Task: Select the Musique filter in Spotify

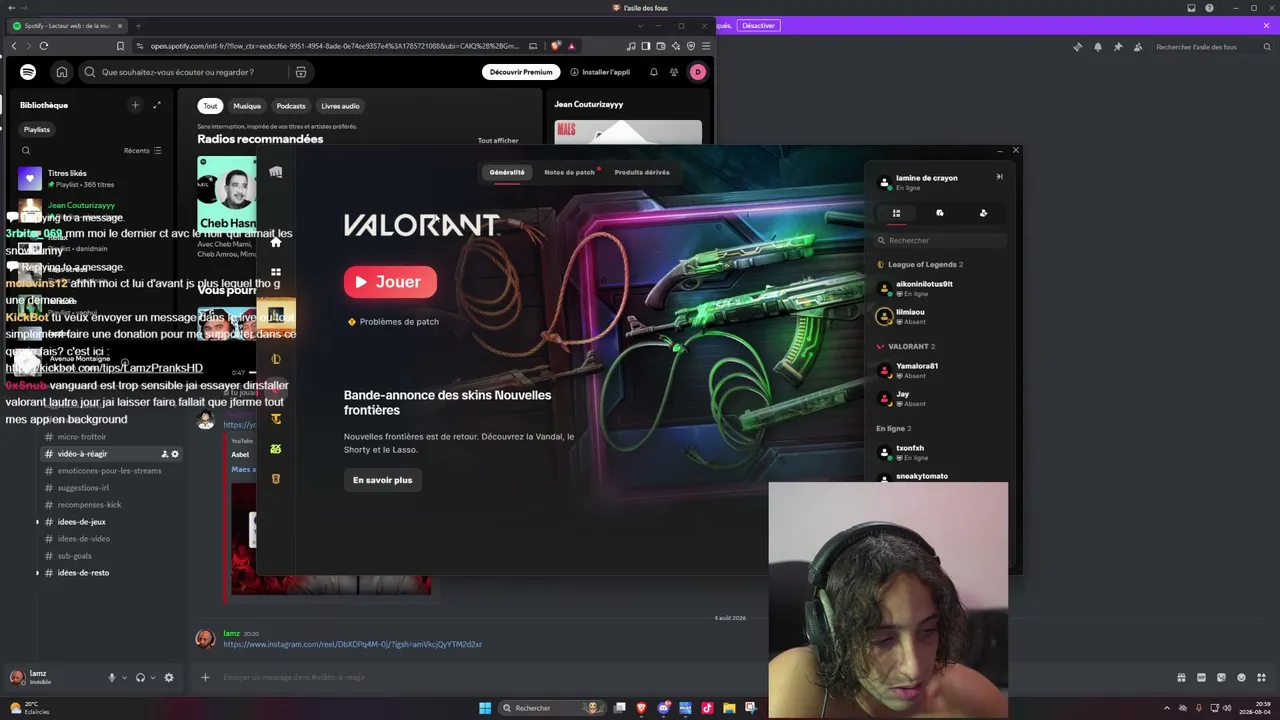Action: [x=247, y=106]
